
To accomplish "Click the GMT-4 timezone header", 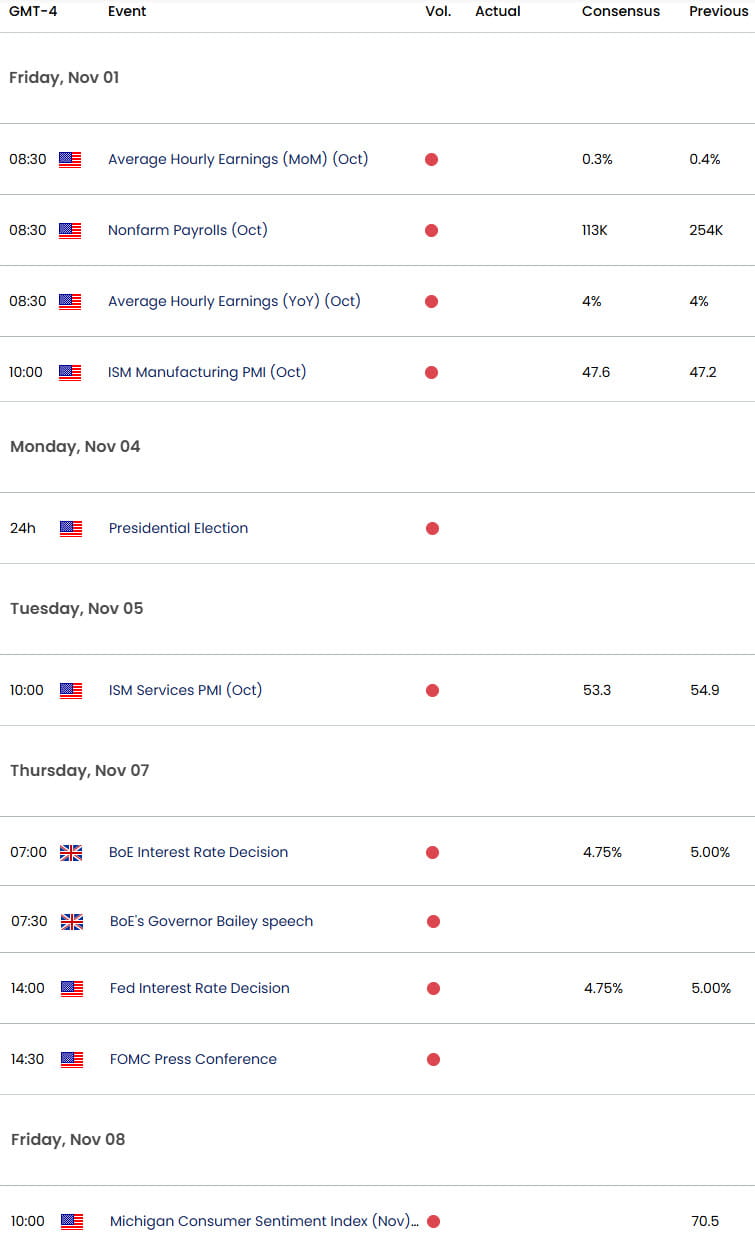I will (x=31, y=11).
